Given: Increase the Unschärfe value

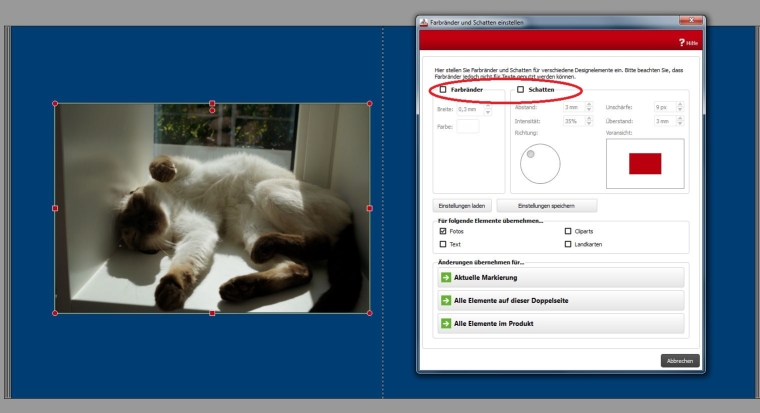Looking at the screenshot, I should 680,104.
